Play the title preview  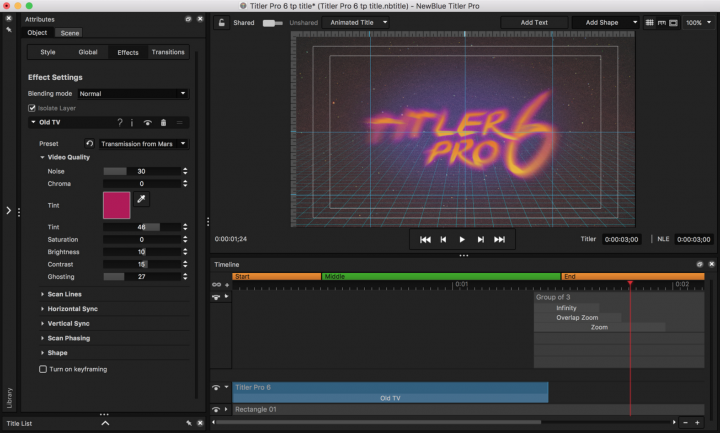pyautogui.click(x=462, y=239)
